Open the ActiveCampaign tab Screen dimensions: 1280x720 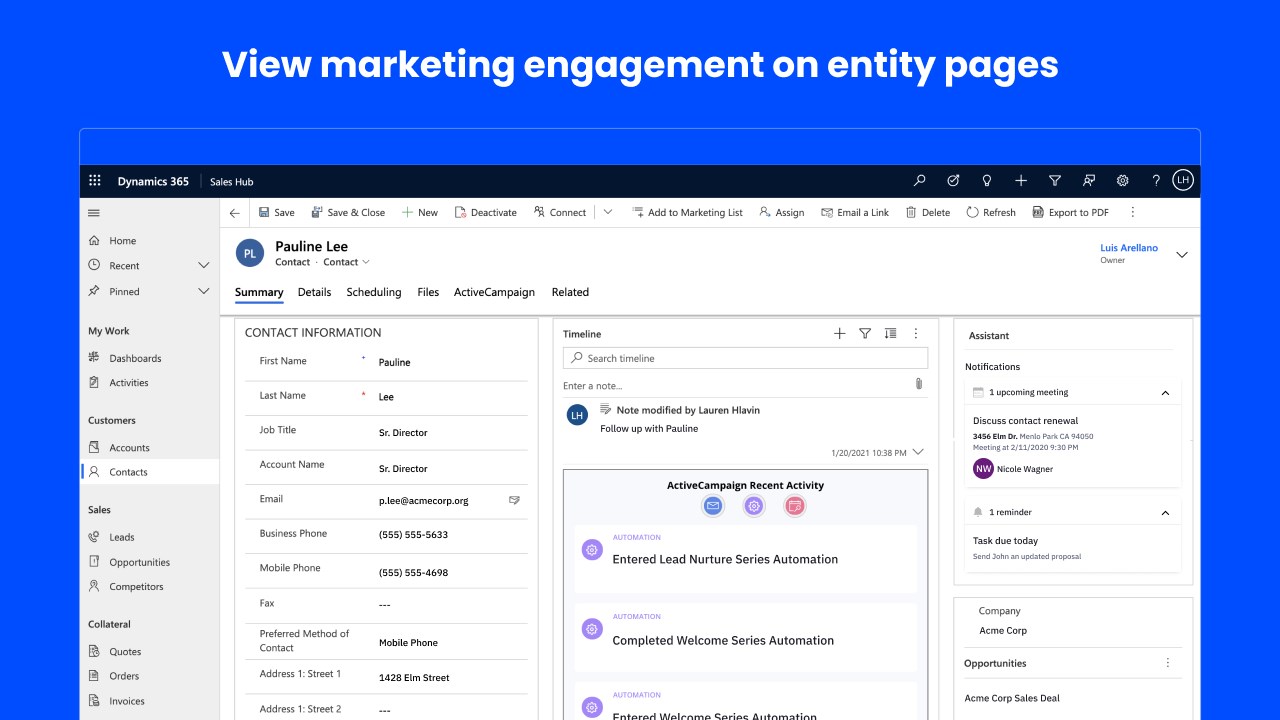(x=494, y=292)
